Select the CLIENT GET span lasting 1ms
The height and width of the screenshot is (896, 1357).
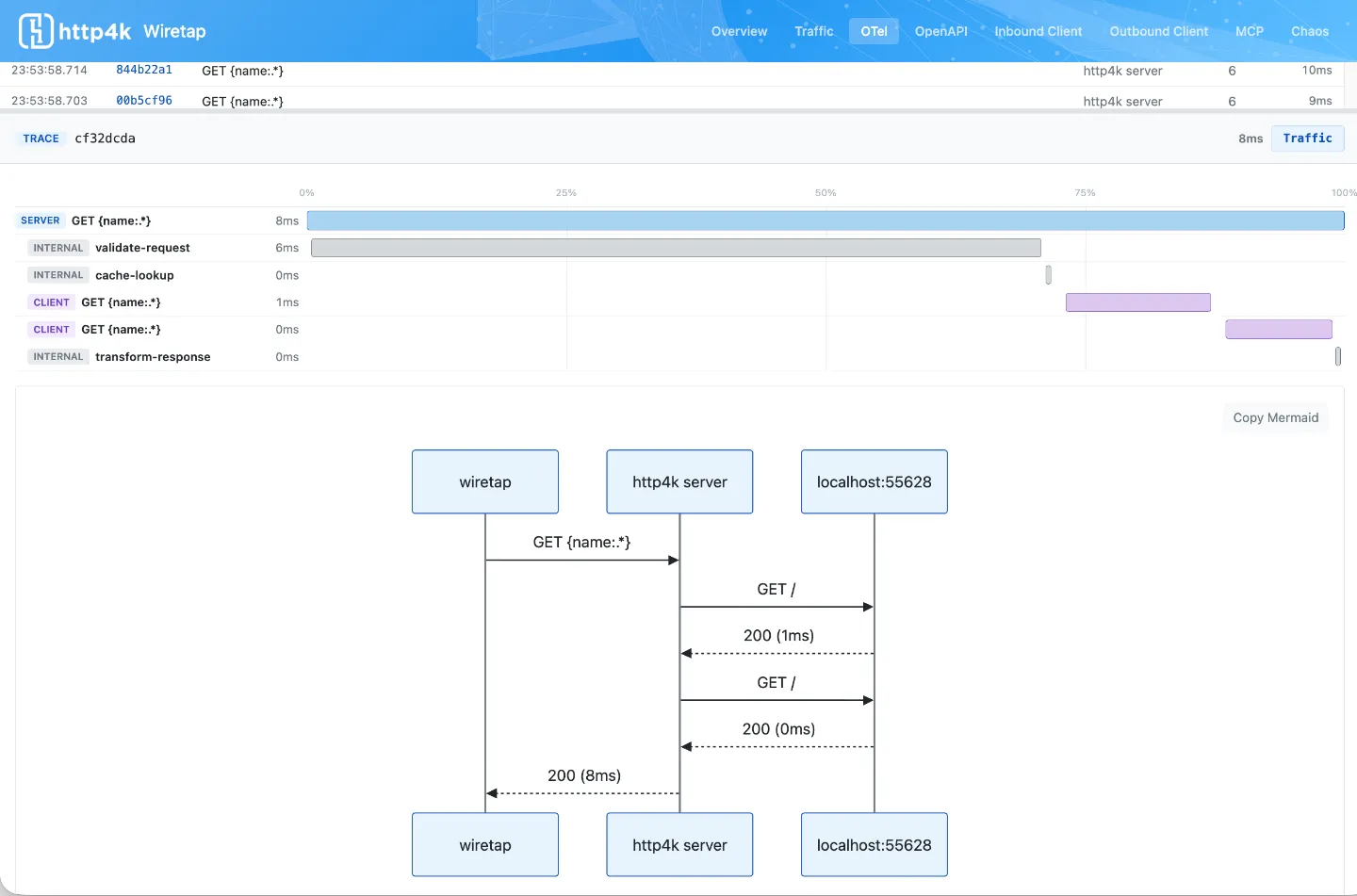click(679, 302)
